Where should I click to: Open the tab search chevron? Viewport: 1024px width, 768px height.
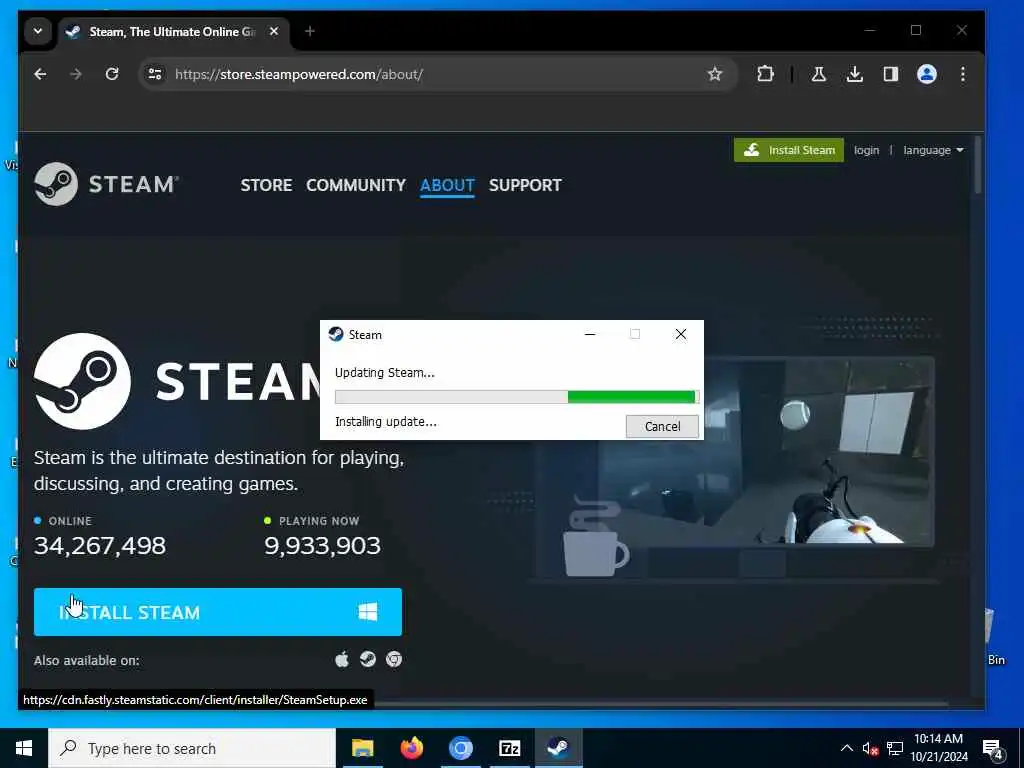(x=38, y=31)
